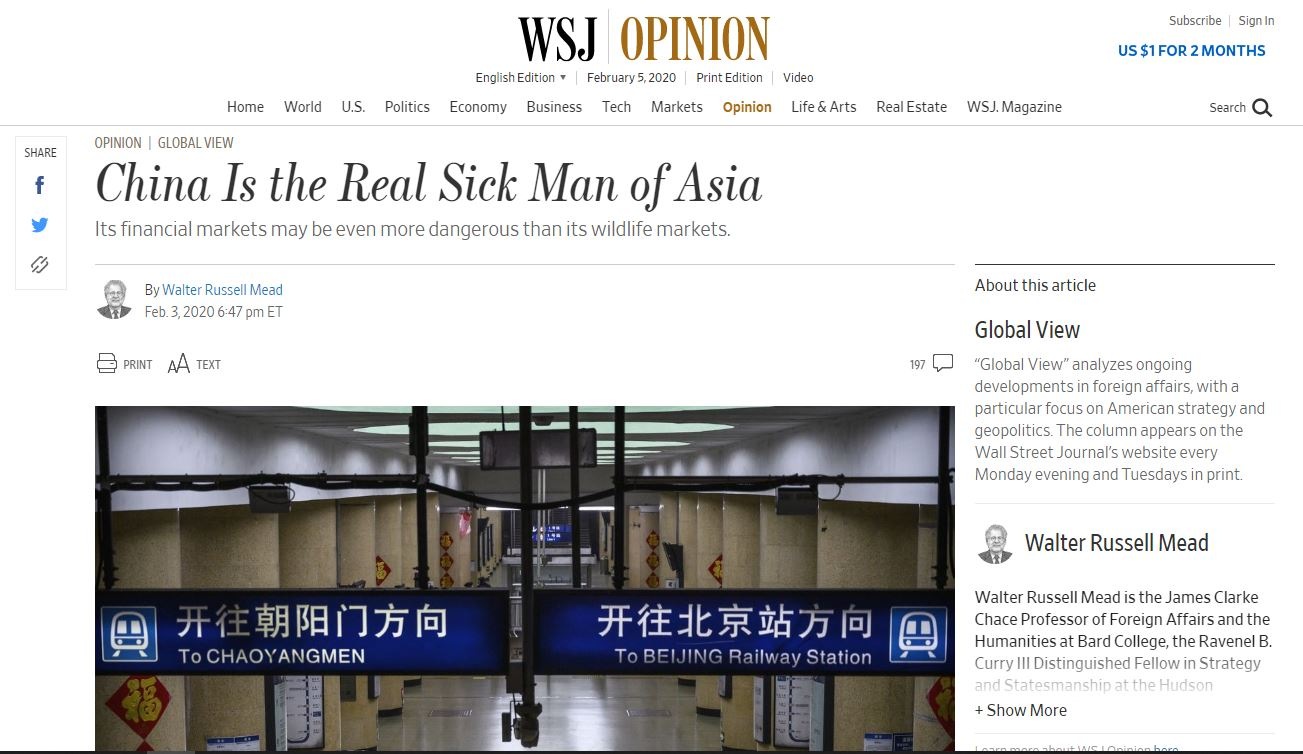
Task: Copy article link using chain icon
Action: (x=40, y=264)
